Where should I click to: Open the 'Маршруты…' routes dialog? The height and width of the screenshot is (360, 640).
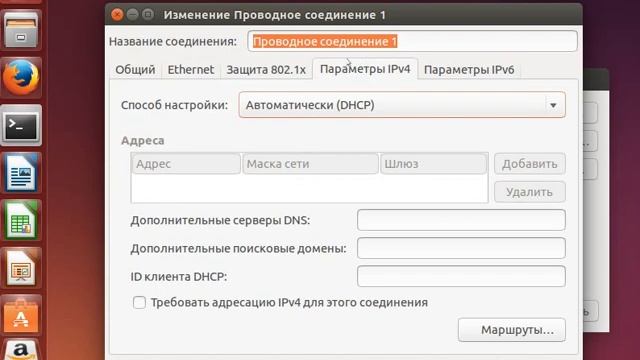coord(512,330)
